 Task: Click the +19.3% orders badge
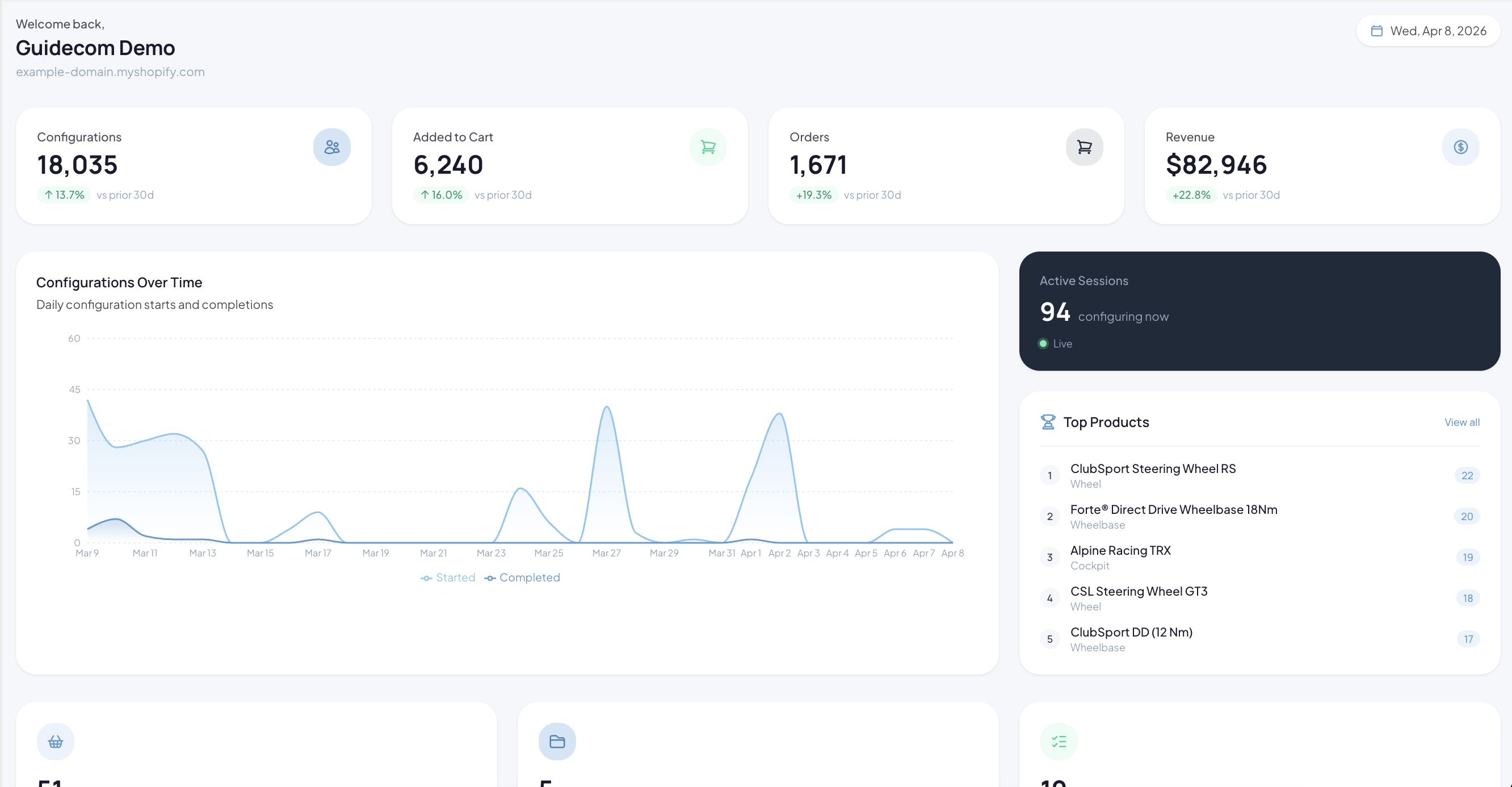[x=813, y=195]
